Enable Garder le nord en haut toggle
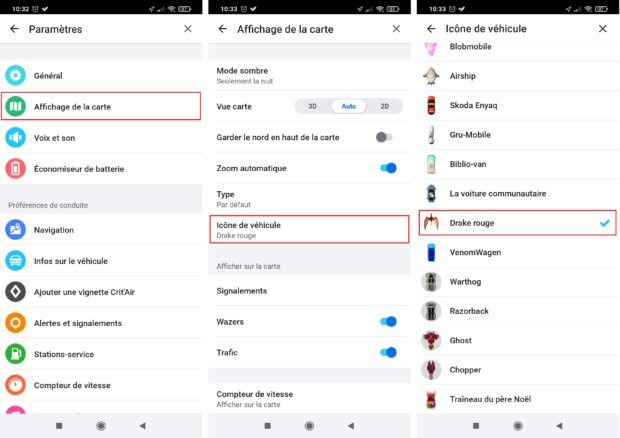Screen dimensions: 620x438 point(384,137)
